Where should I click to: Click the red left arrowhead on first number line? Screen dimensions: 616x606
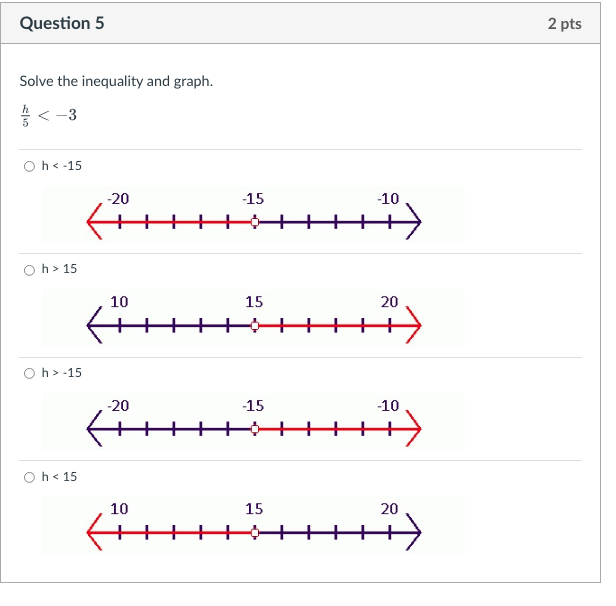click(94, 222)
